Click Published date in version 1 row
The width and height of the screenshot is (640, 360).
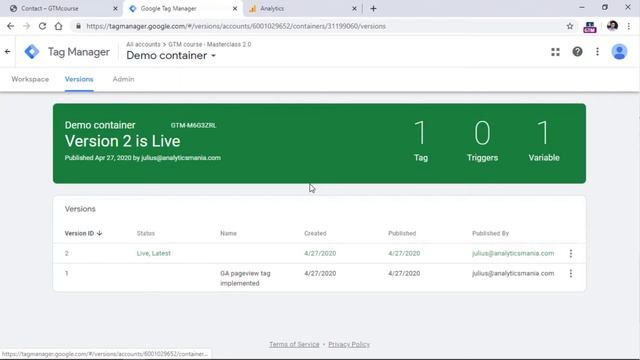click(404, 273)
